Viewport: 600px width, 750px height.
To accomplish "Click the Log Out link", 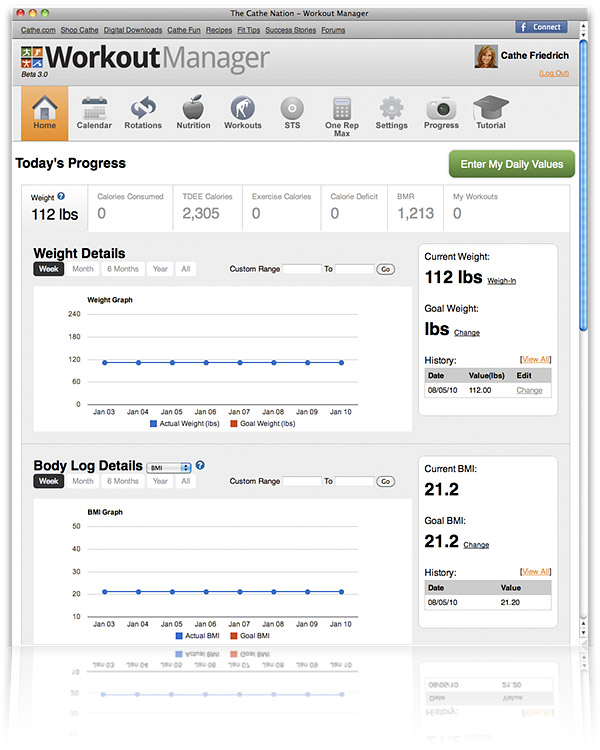I will pyautogui.click(x=554, y=73).
